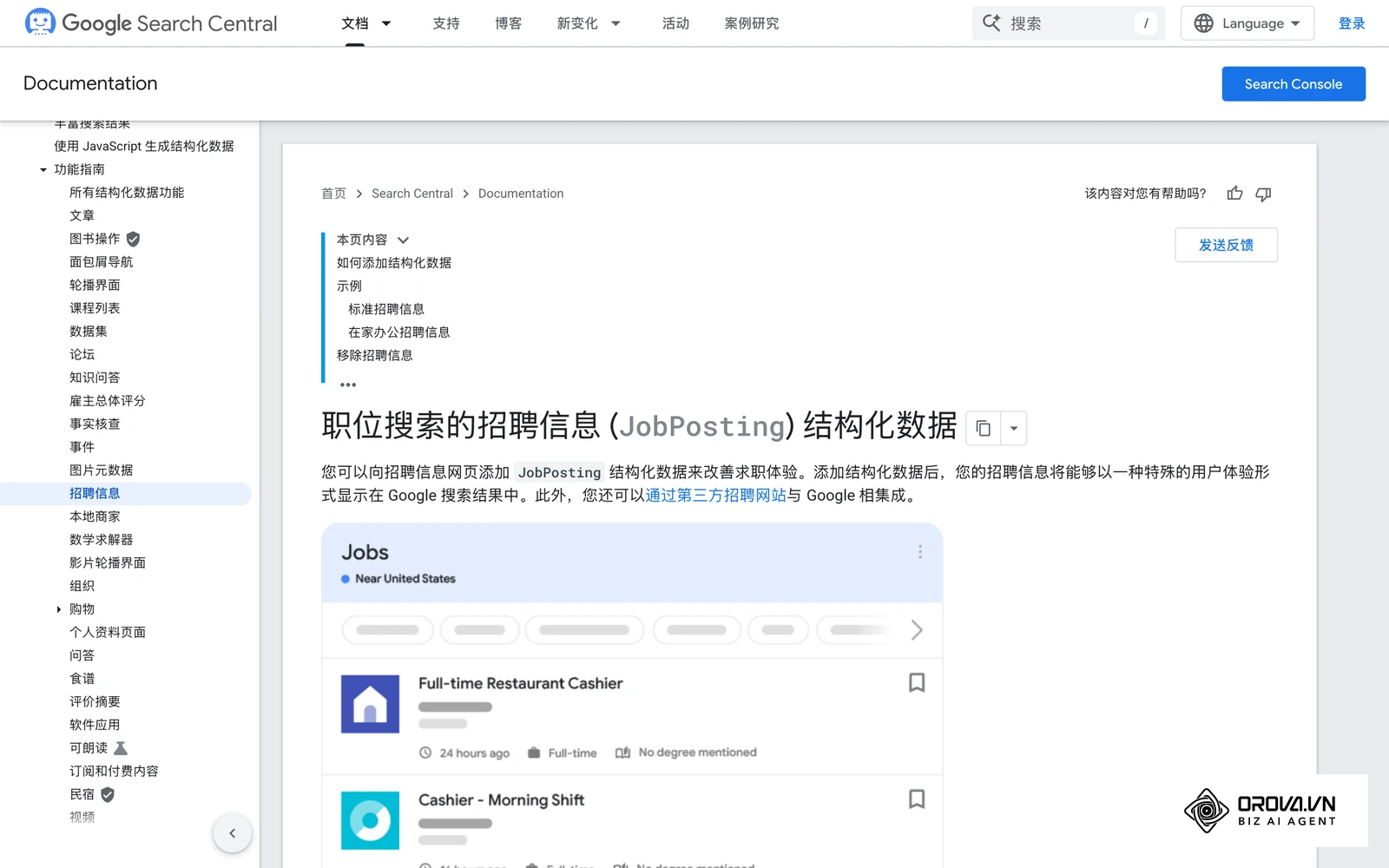Open the Search Central breadcrumb link
The height and width of the screenshot is (868, 1389).
tap(412, 194)
